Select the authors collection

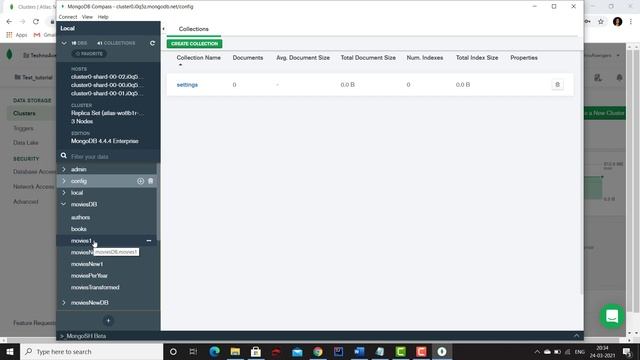pyautogui.click(x=80, y=218)
